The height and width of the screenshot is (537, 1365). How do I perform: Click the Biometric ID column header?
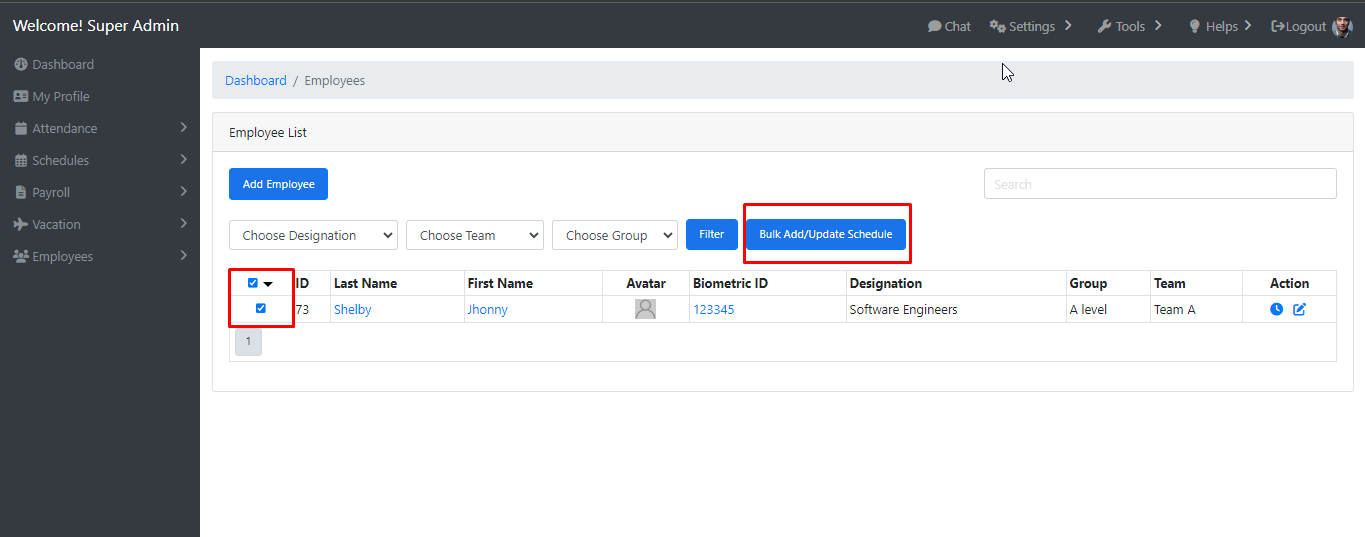tap(730, 283)
